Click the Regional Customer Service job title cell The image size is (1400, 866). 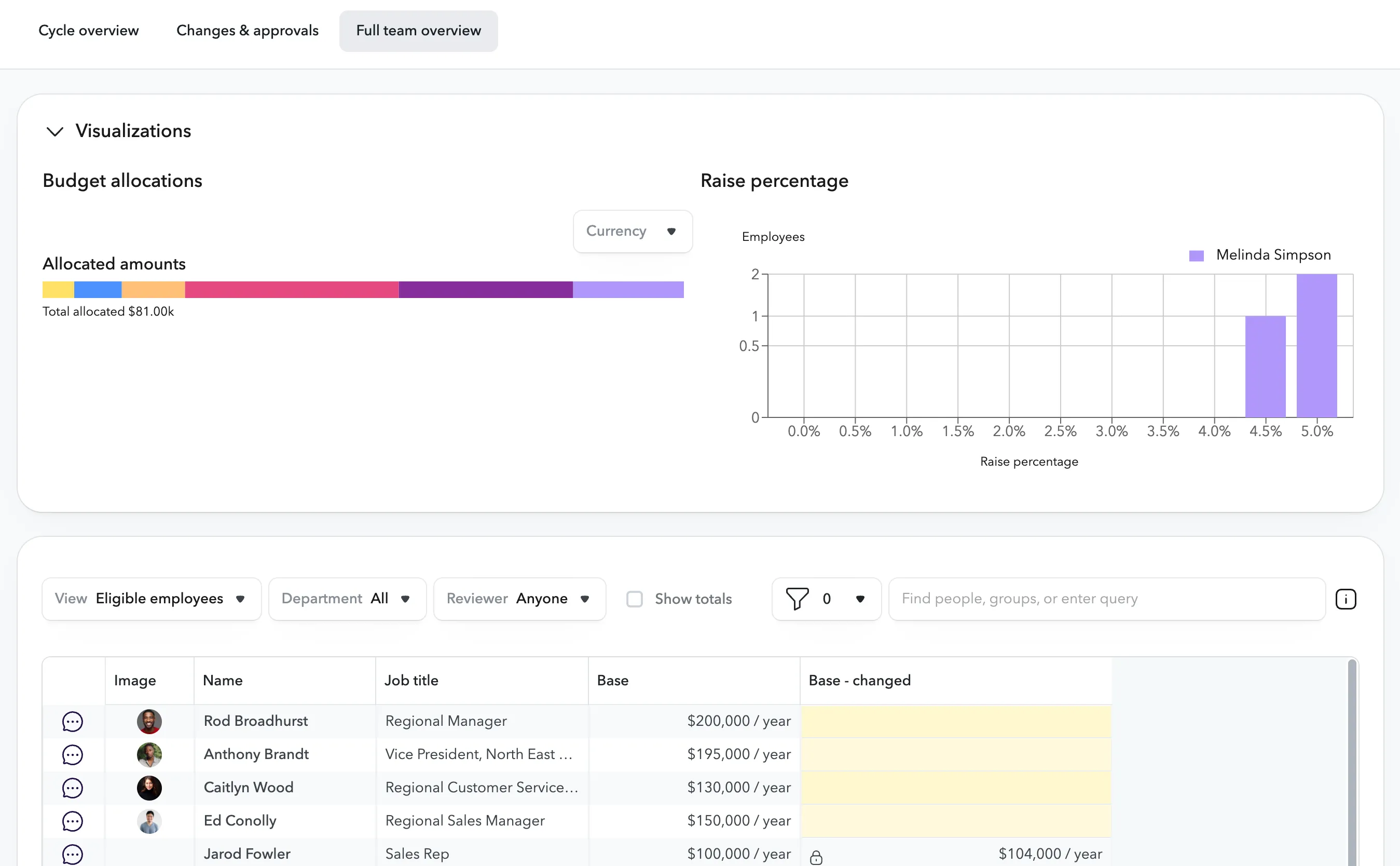(482, 788)
